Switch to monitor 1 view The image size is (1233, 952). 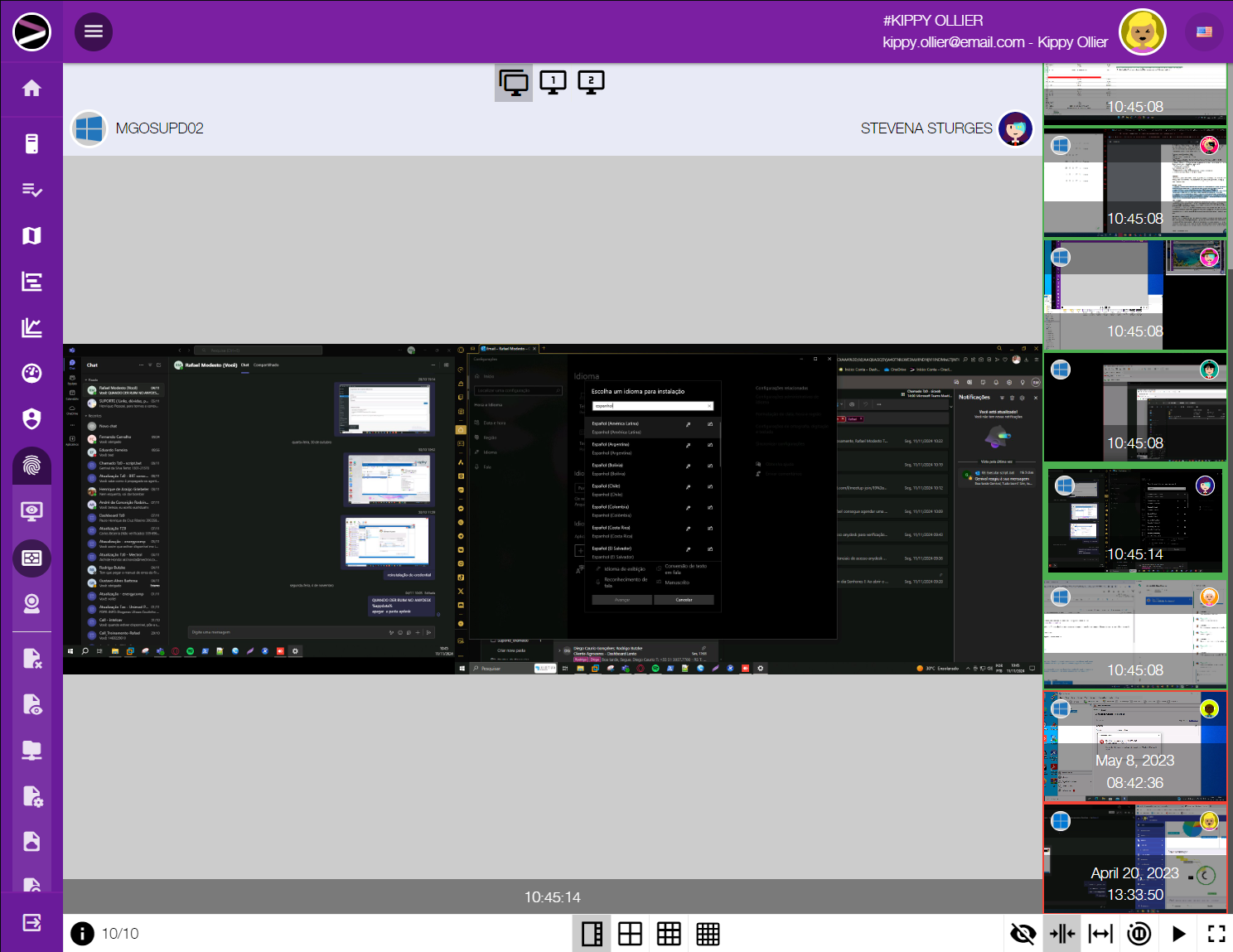coord(553,82)
